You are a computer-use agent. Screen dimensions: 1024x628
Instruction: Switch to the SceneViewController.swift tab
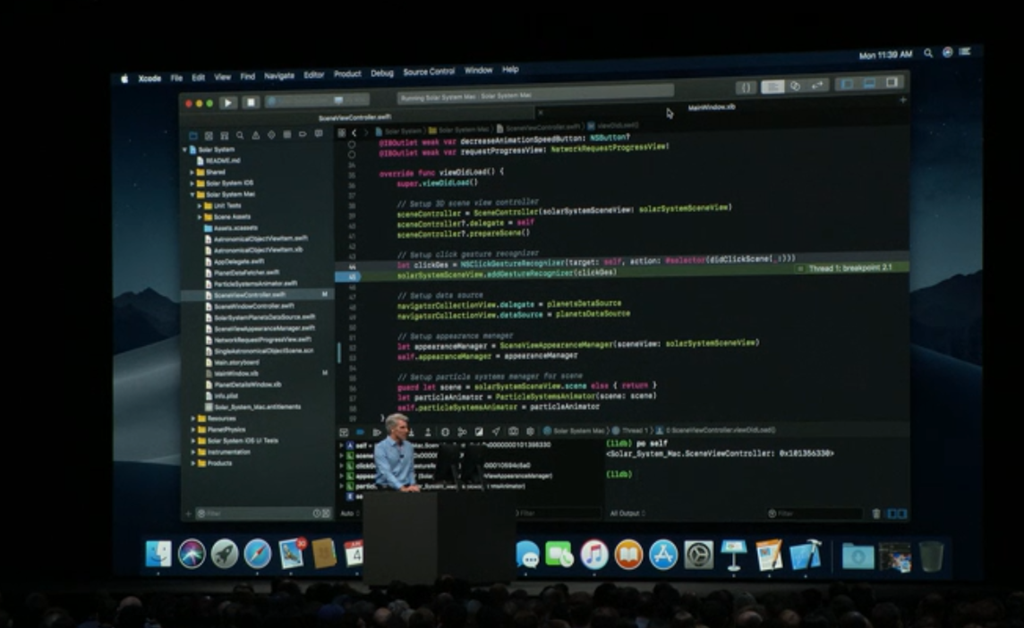click(355, 118)
